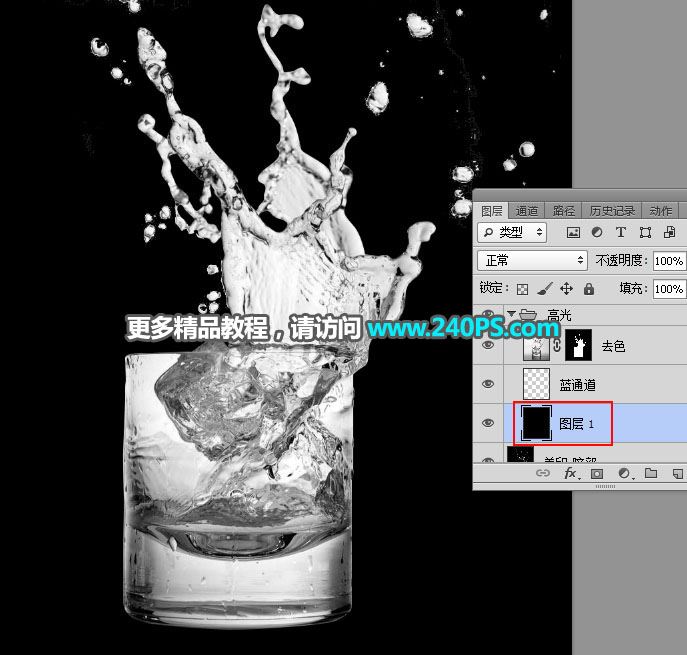This screenshot has height=655, width=687.
Task: Switch to the 动作 tab
Action: 661,211
